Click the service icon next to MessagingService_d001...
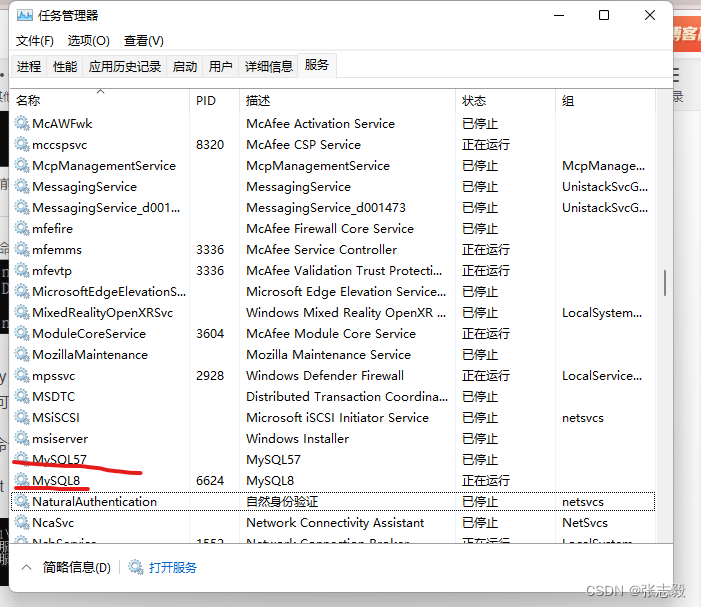 22,207
